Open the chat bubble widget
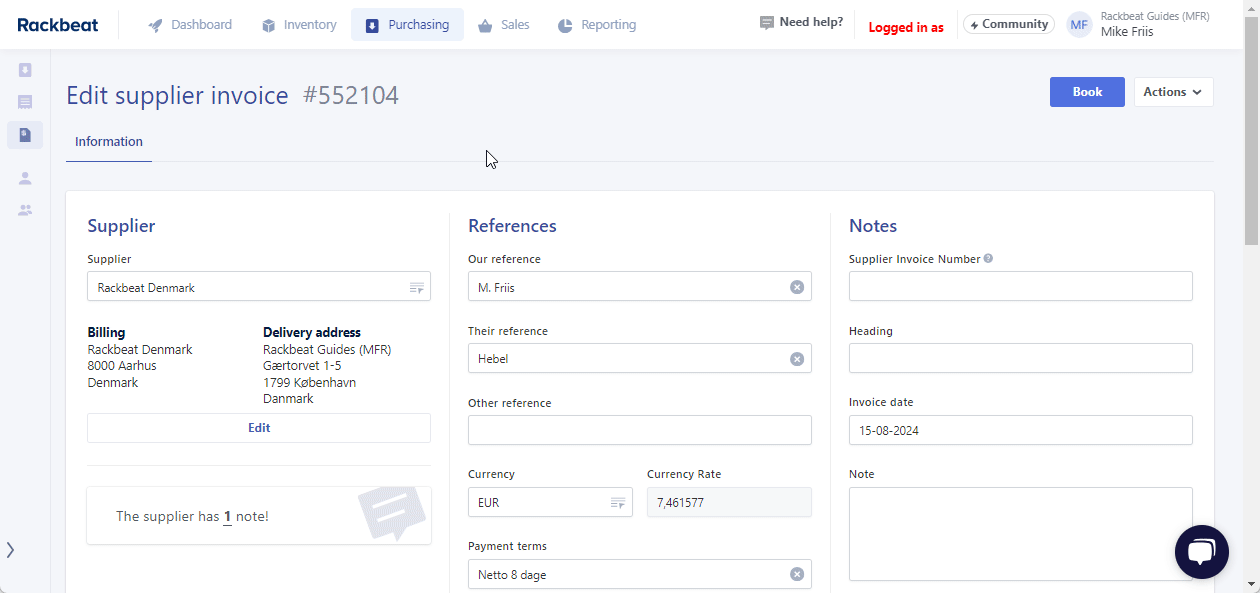This screenshot has width=1260, height=593. (1201, 551)
